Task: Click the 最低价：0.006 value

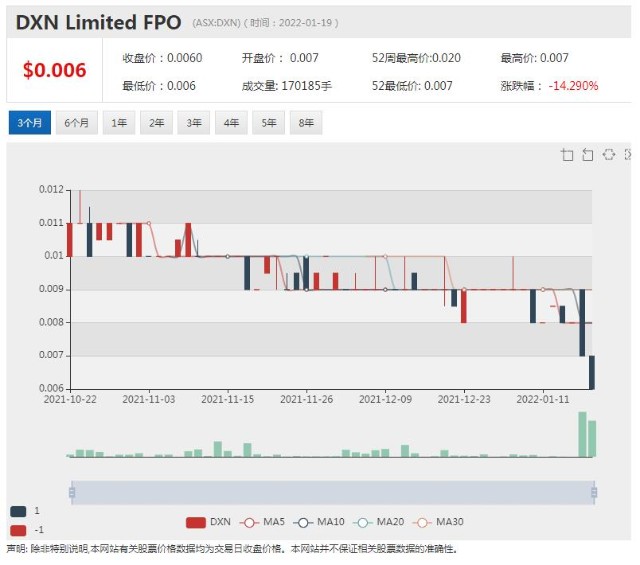Action: (x=159, y=86)
